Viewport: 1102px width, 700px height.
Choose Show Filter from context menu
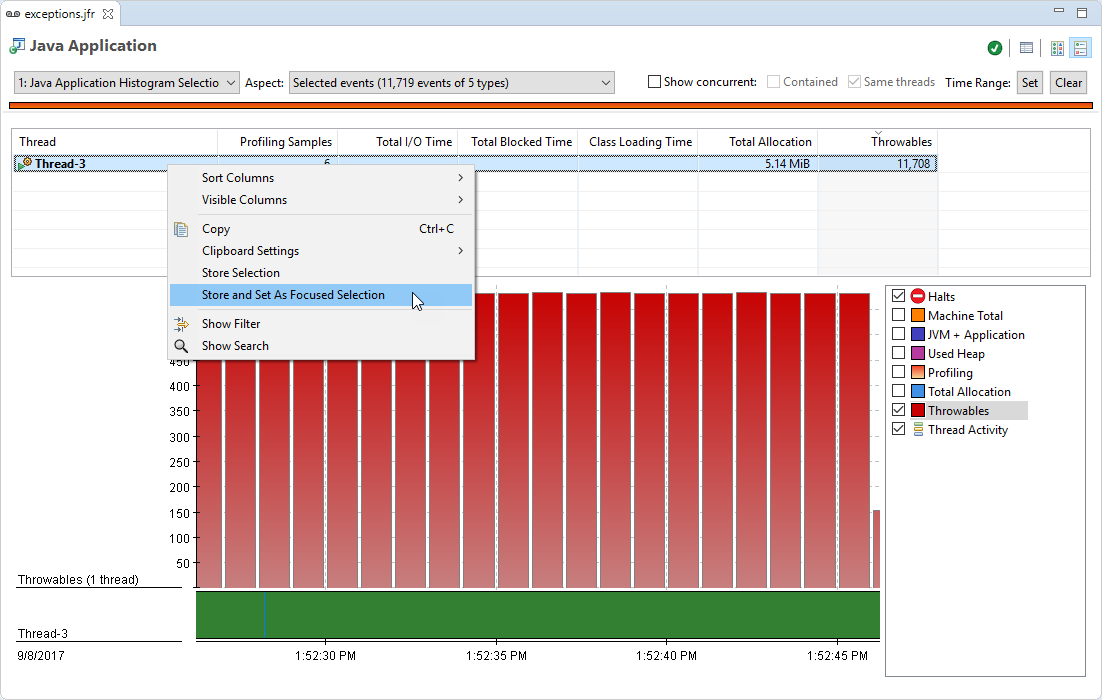point(322,324)
